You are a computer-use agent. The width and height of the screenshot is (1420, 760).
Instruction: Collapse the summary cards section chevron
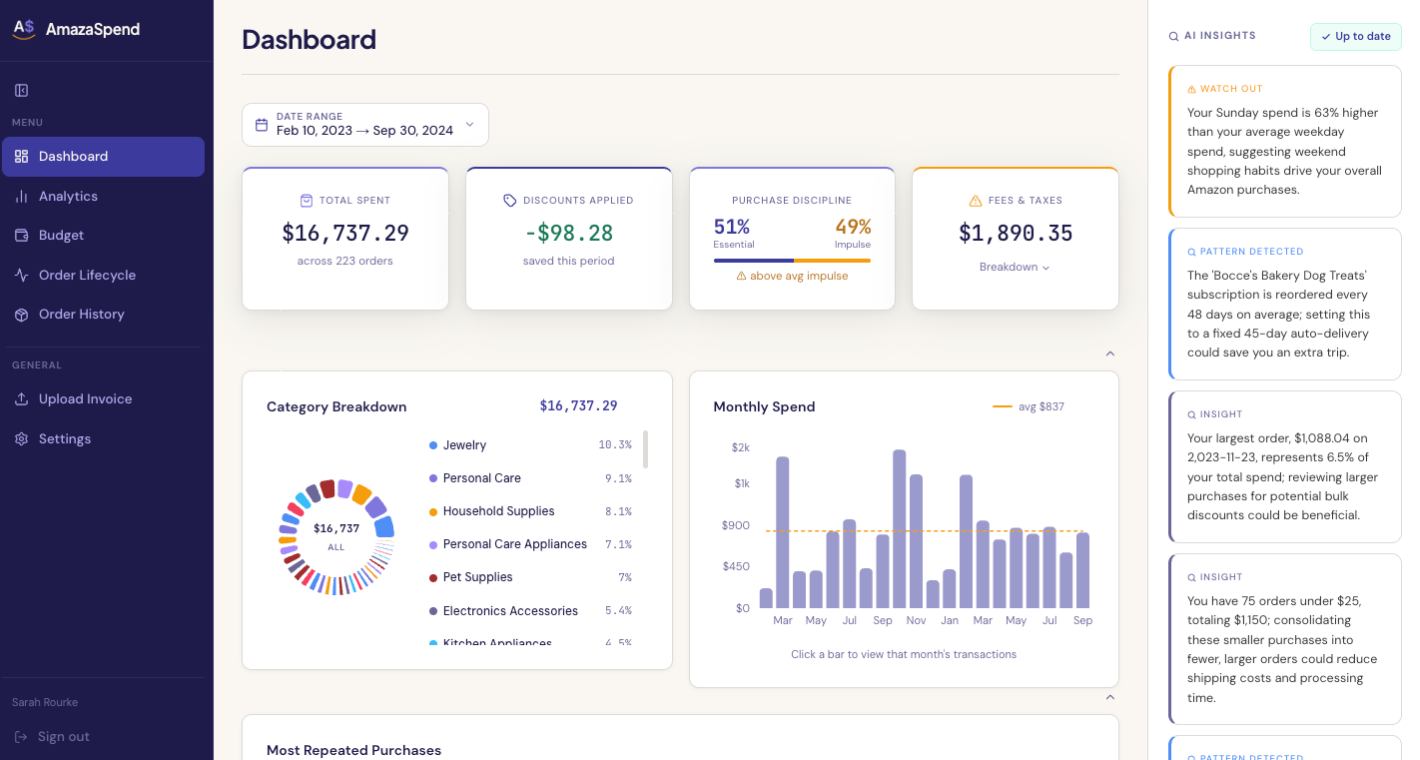click(x=1110, y=354)
